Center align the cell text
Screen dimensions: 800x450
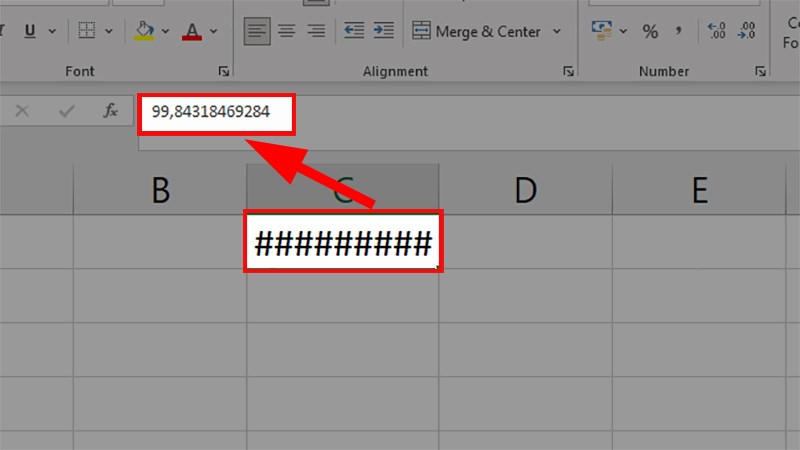click(x=287, y=31)
